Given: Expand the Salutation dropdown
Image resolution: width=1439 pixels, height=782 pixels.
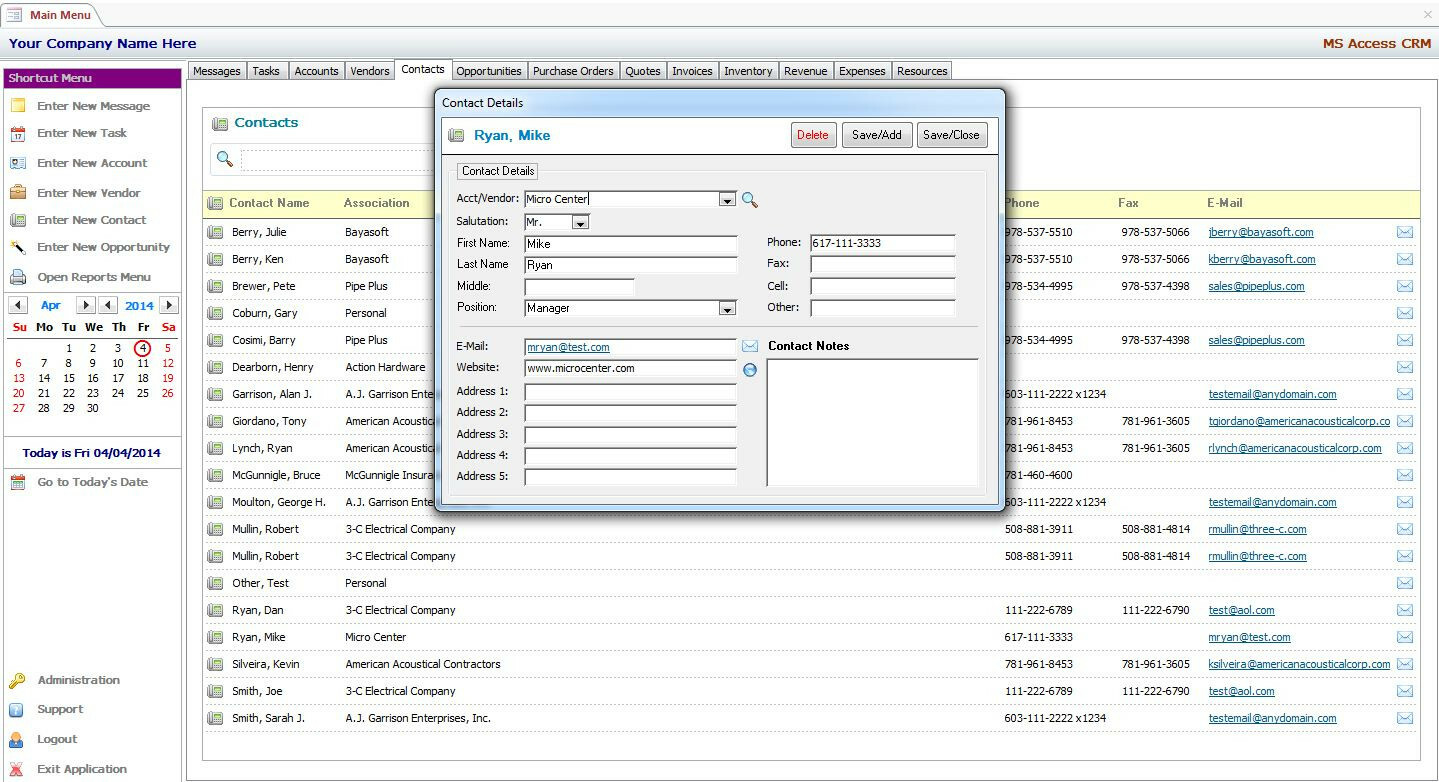Looking at the screenshot, I should (x=580, y=222).
